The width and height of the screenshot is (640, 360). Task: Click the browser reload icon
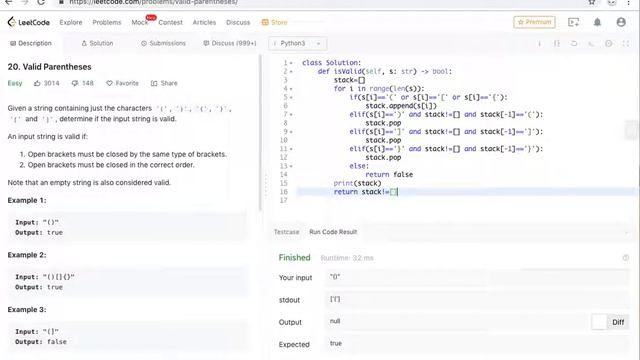point(41,2)
